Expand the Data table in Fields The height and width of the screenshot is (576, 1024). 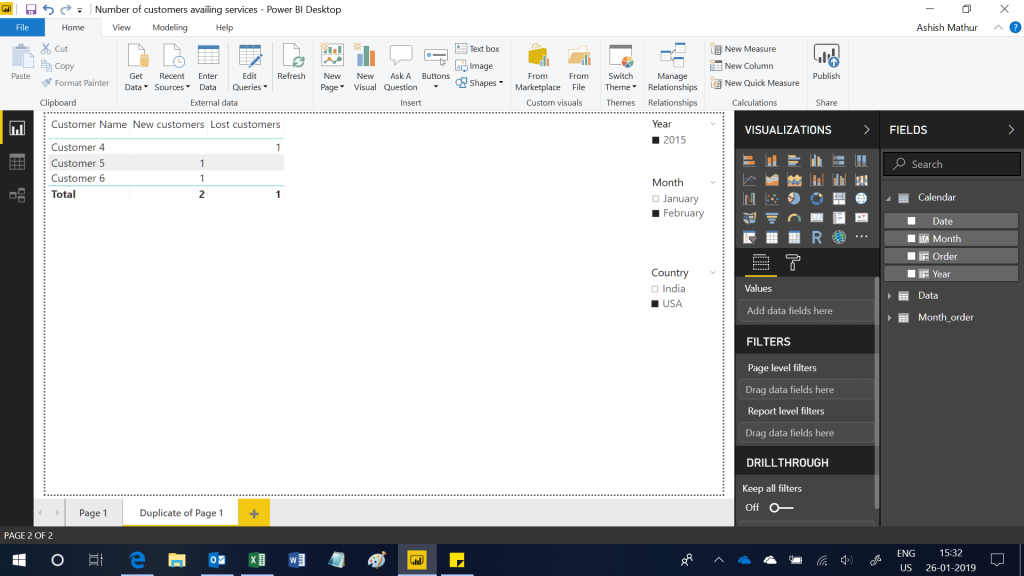889,296
